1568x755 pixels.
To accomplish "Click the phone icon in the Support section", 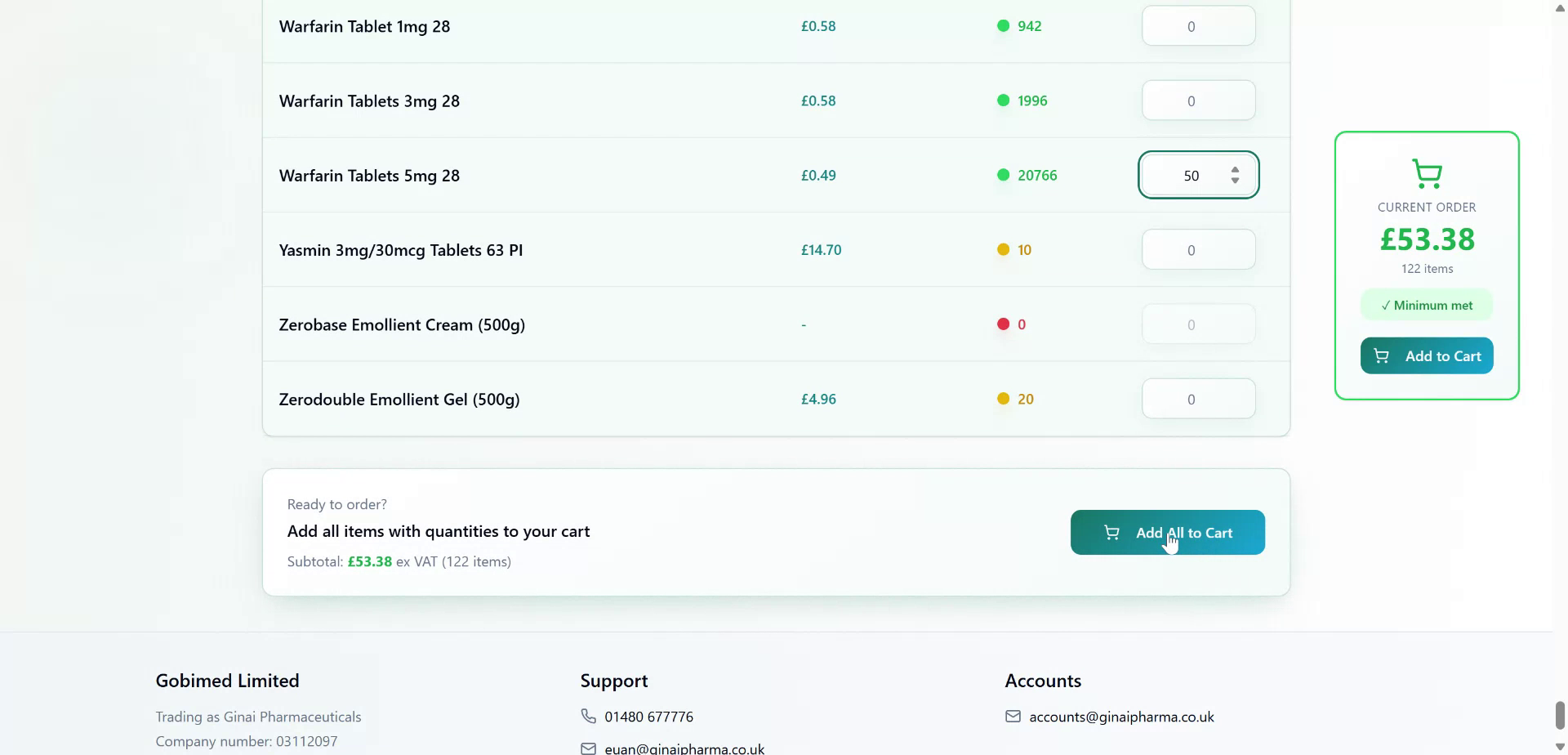I will (x=587, y=715).
